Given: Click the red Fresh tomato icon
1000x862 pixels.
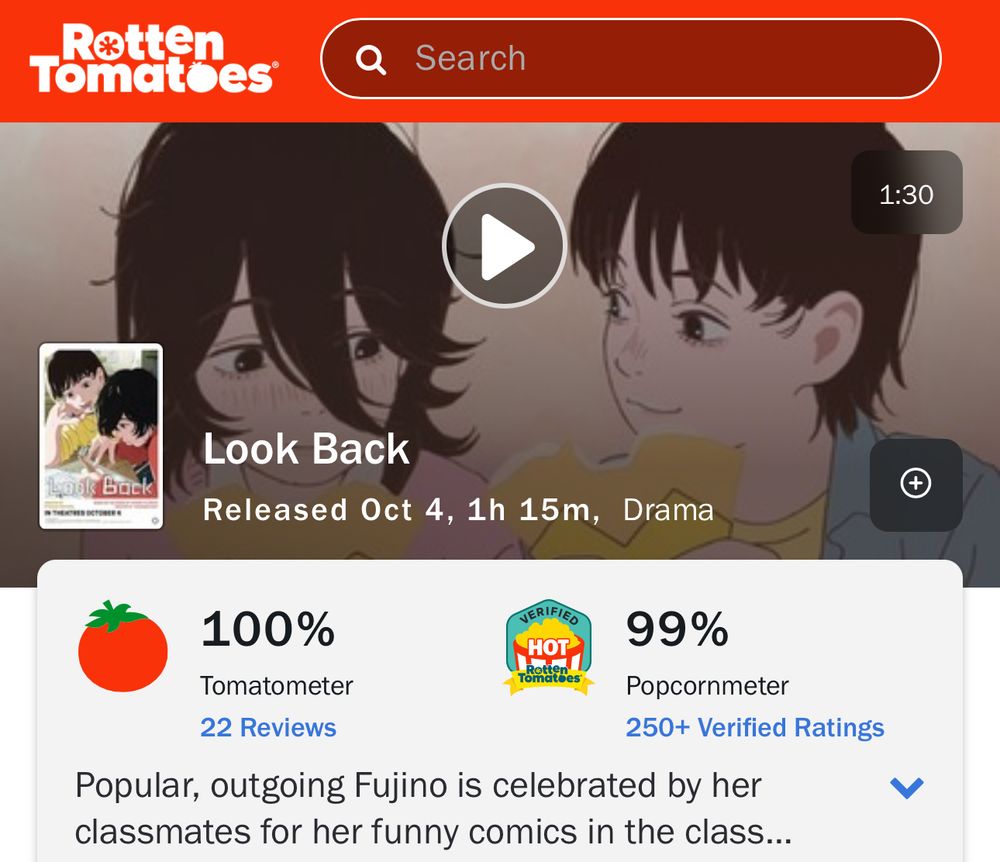Looking at the screenshot, I should [122, 646].
